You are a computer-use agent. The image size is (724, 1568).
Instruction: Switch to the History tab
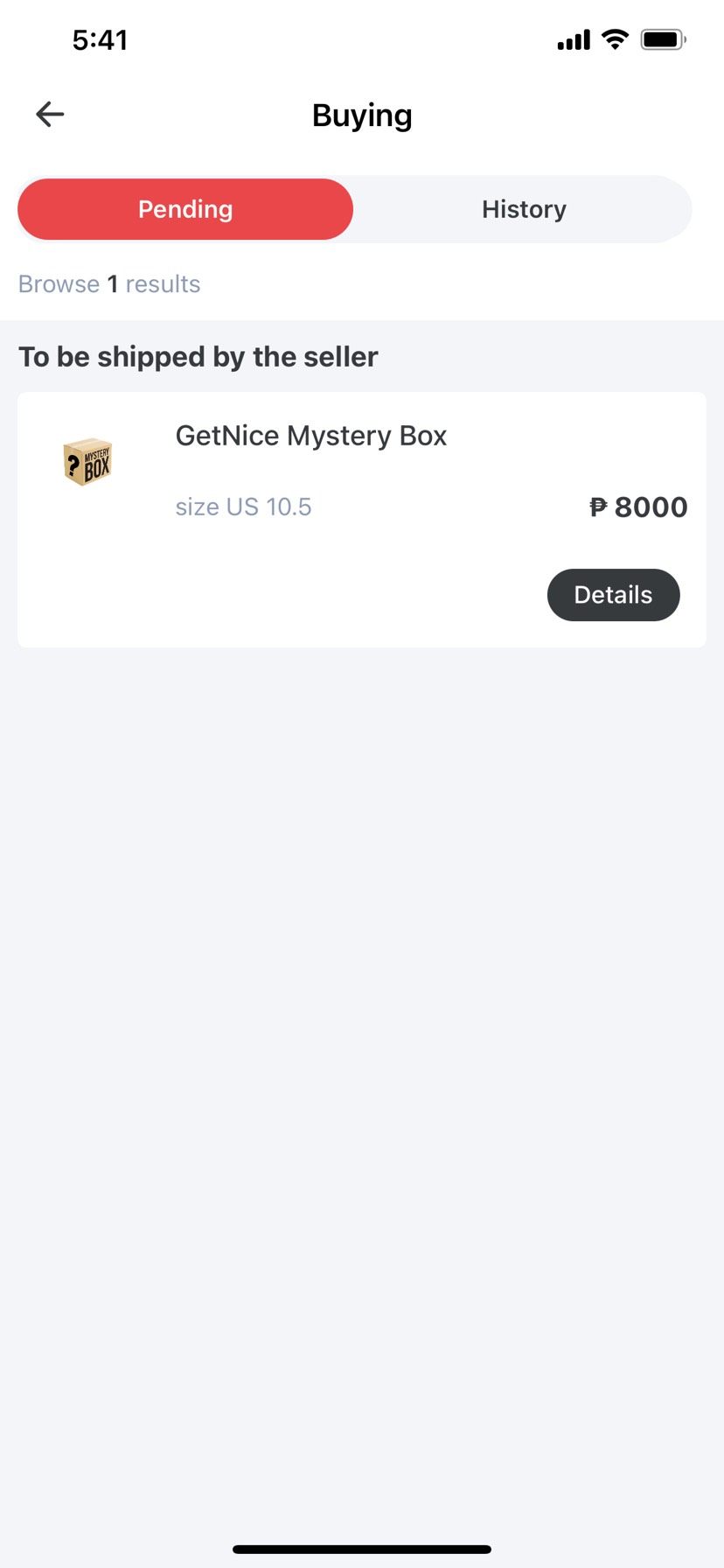point(524,209)
